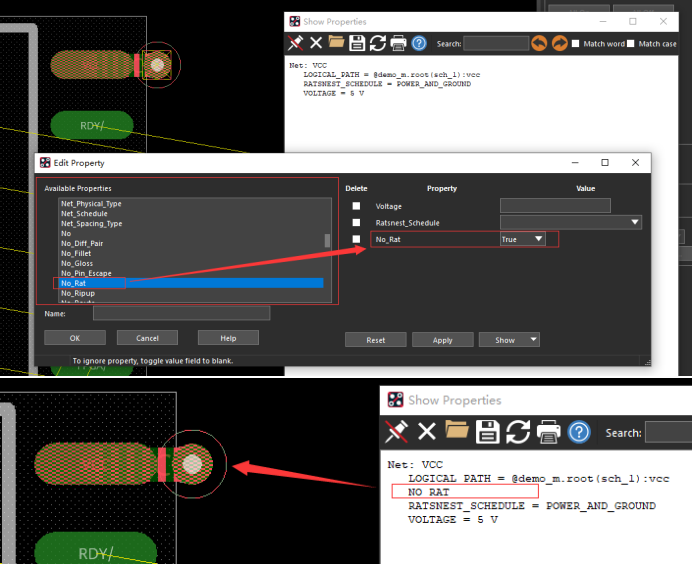Click the Voltage value input field

pyautogui.click(x=555, y=205)
